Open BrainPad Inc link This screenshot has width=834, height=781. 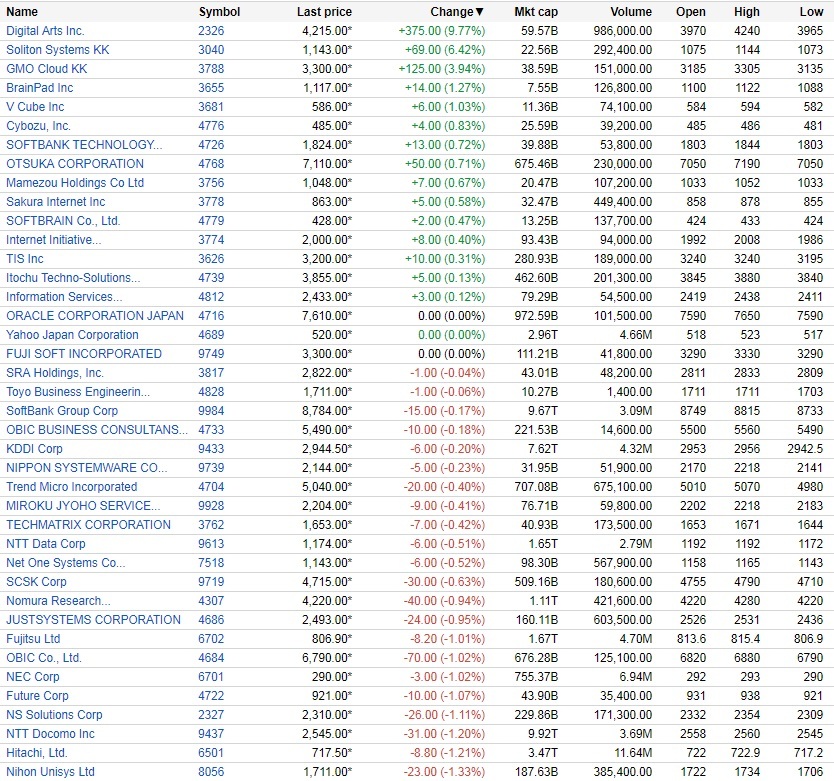(40, 88)
